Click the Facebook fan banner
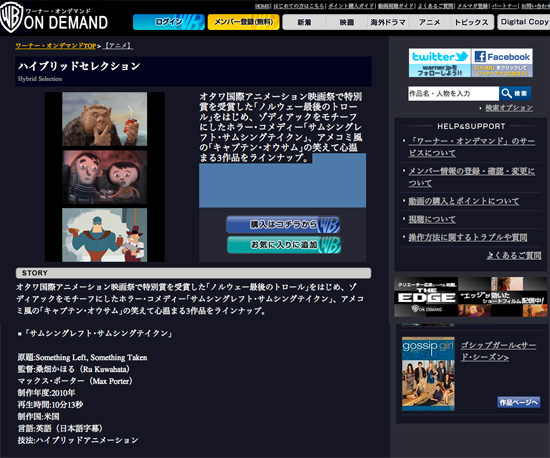 [502, 63]
